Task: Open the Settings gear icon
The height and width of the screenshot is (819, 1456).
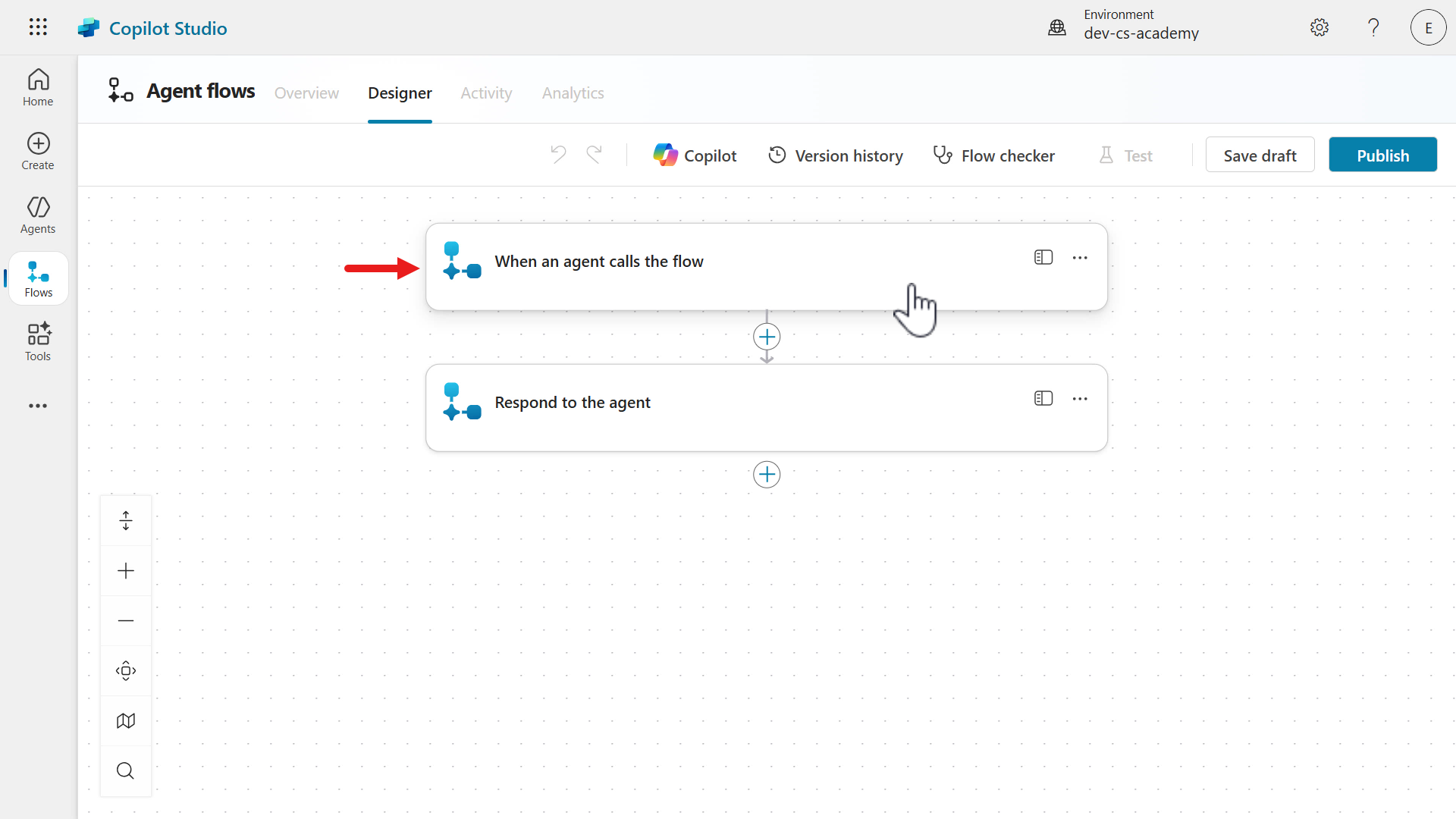Action: click(x=1319, y=27)
